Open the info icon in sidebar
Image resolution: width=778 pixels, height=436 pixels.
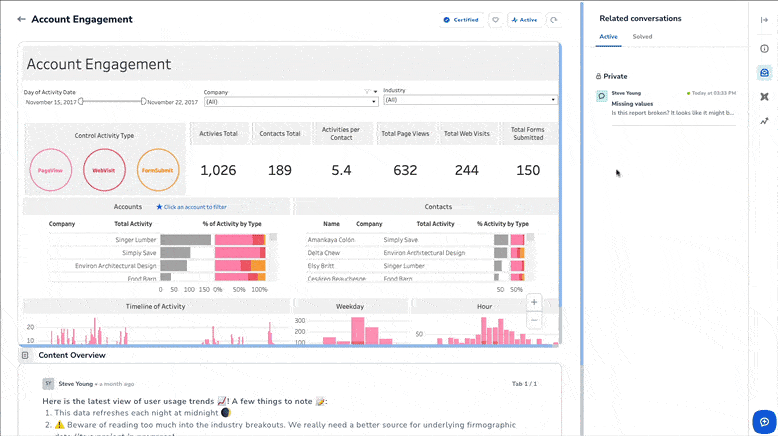764,48
